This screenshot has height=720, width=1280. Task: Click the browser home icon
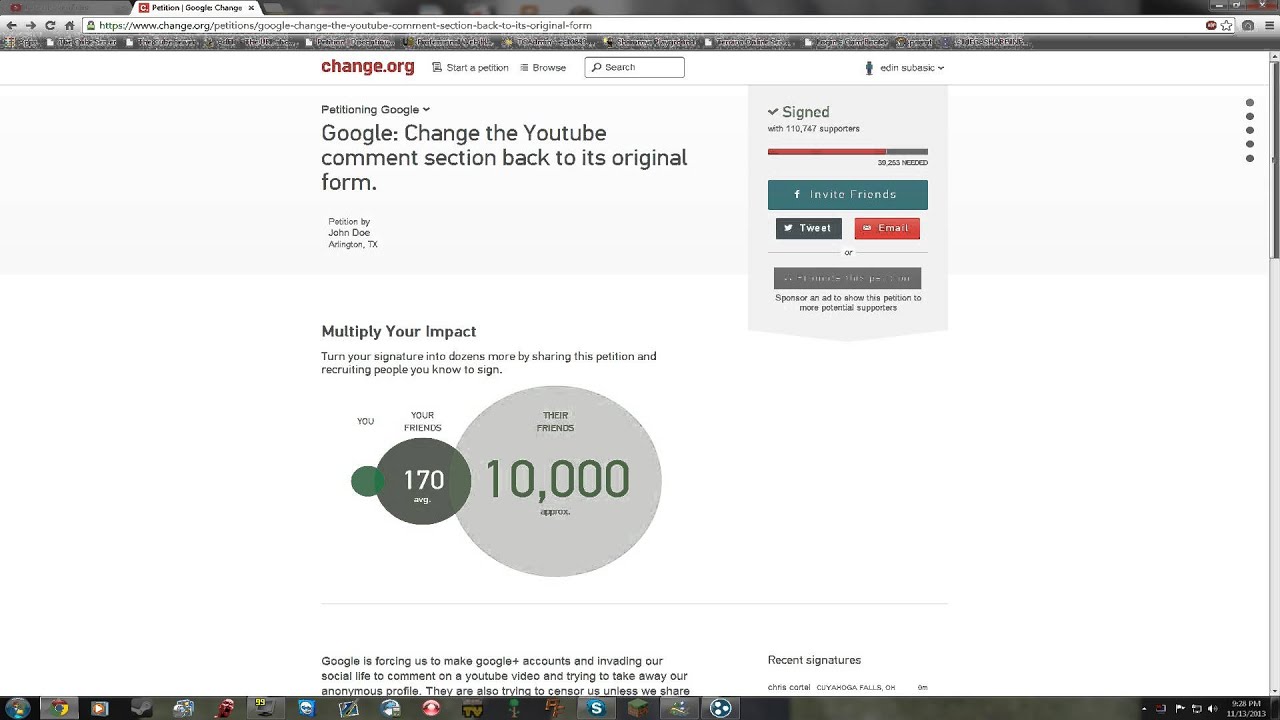[69, 25]
